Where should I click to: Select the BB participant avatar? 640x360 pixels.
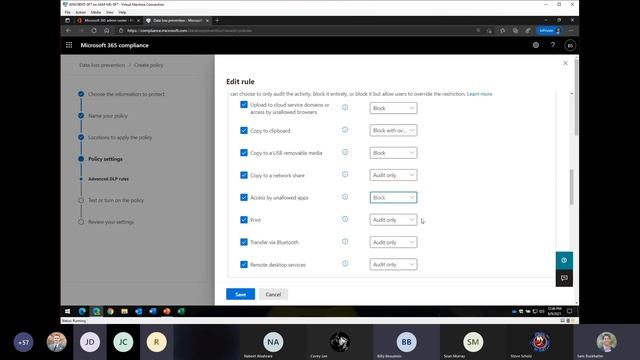pyautogui.click(x=406, y=342)
